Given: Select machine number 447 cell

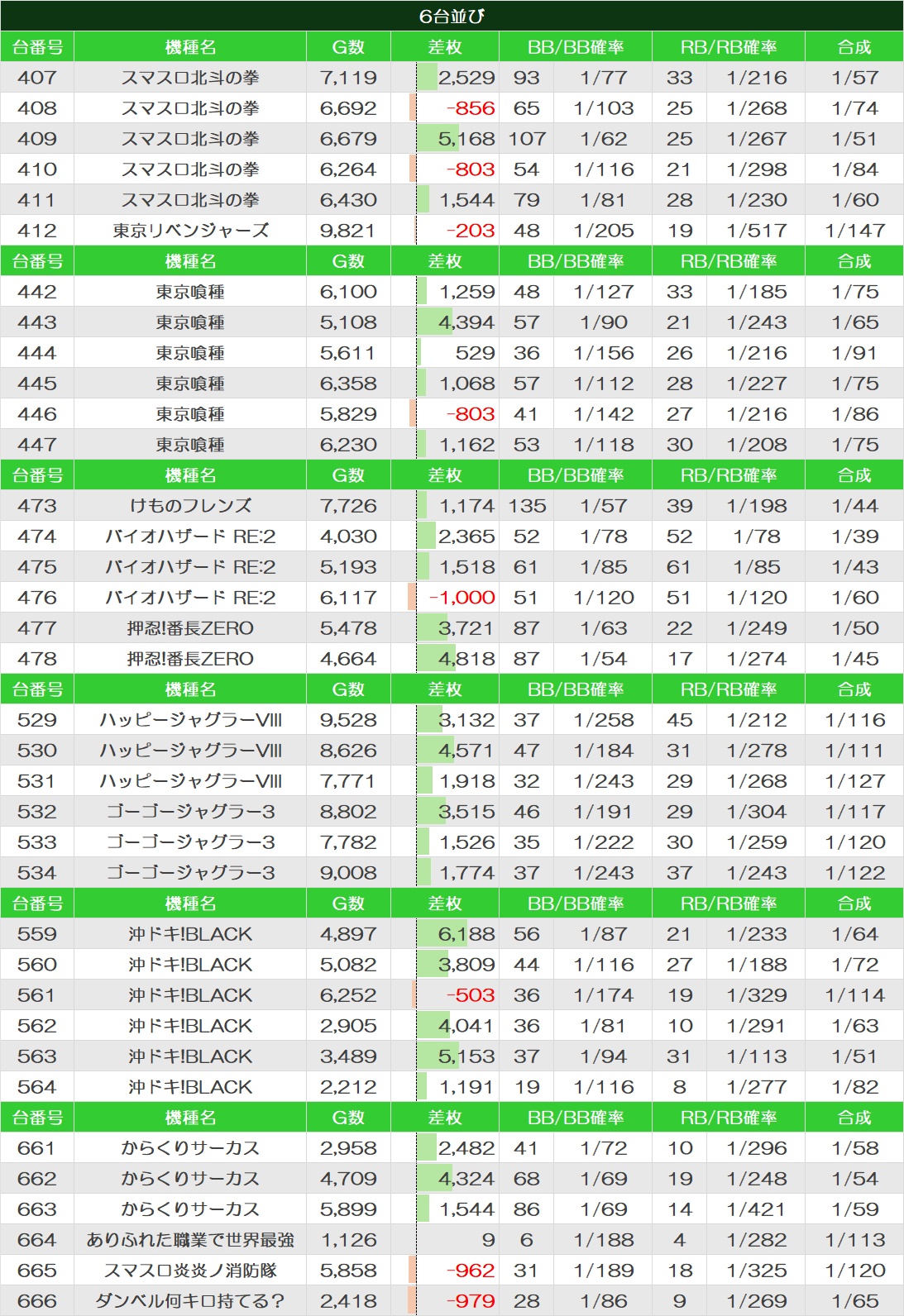Looking at the screenshot, I should coord(37,445).
